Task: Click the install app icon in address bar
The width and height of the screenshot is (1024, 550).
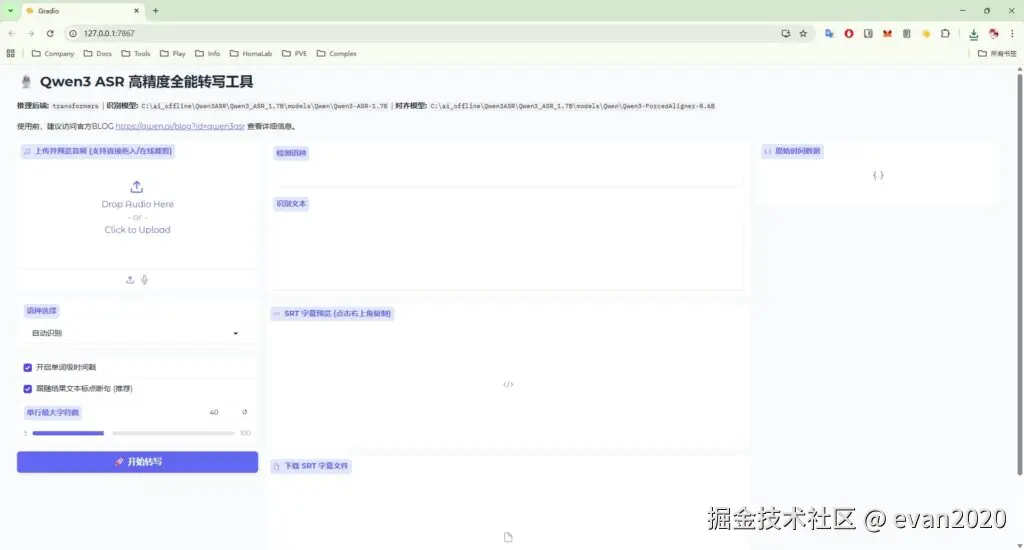Action: [x=786, y=33]
